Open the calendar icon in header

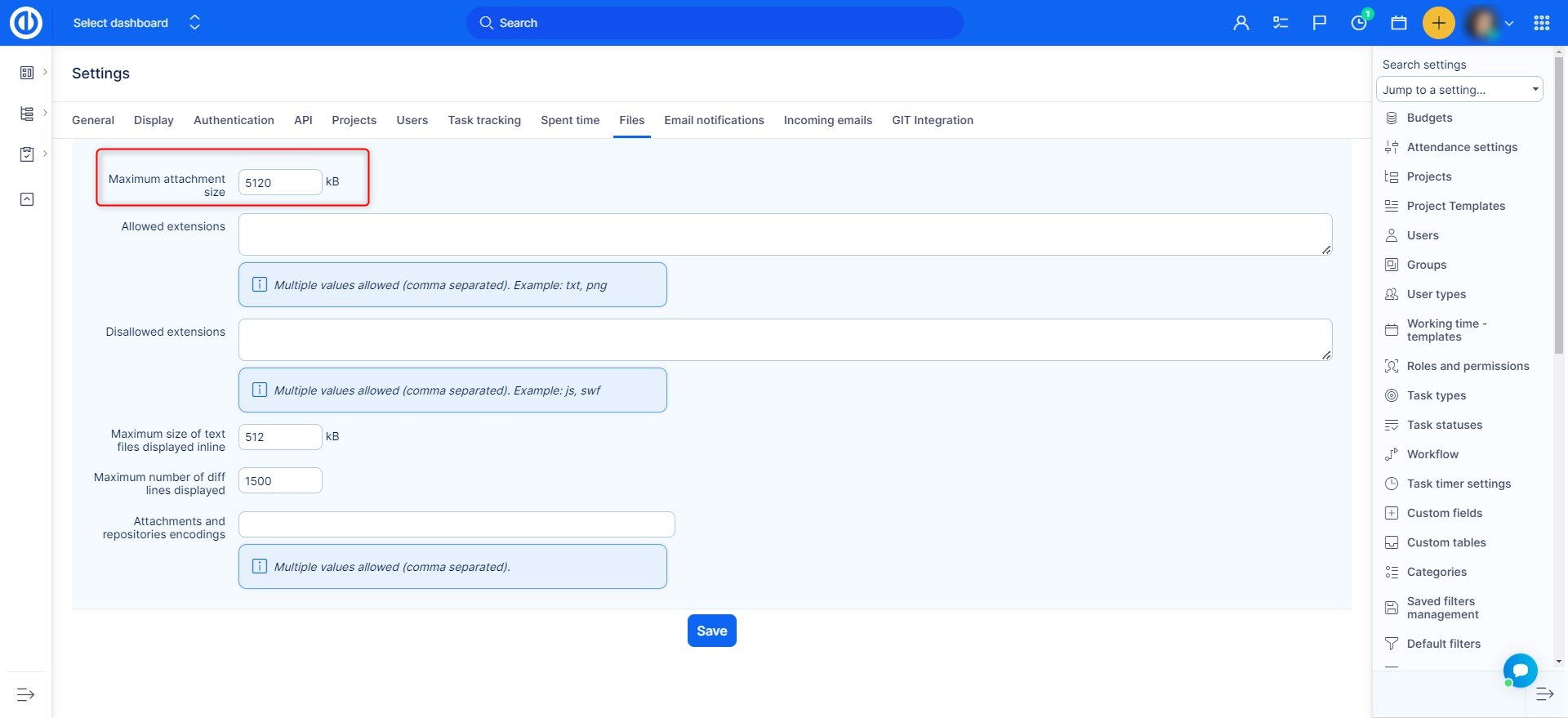point(1398,23)
